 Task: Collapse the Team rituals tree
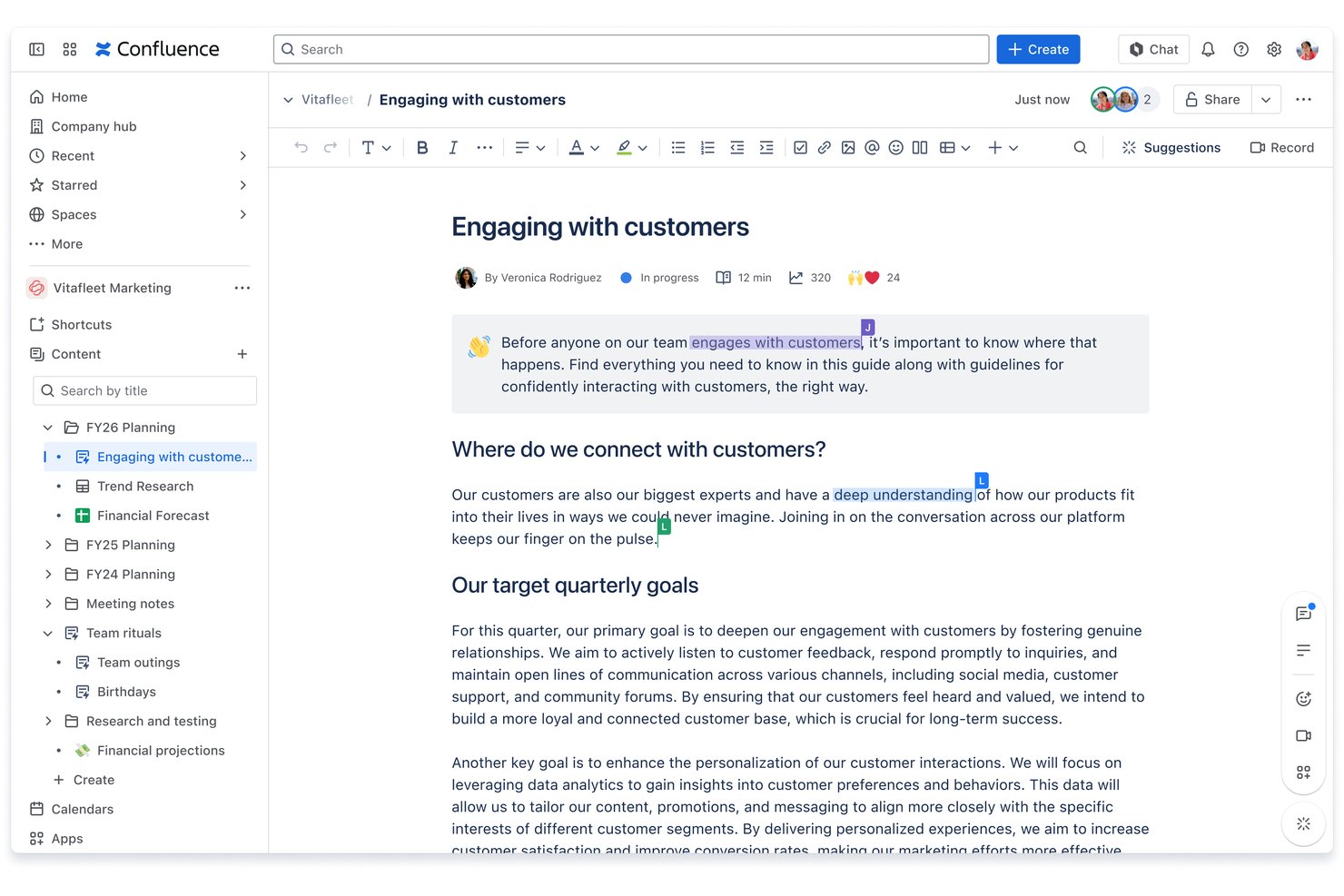click(x=48, y=633)
